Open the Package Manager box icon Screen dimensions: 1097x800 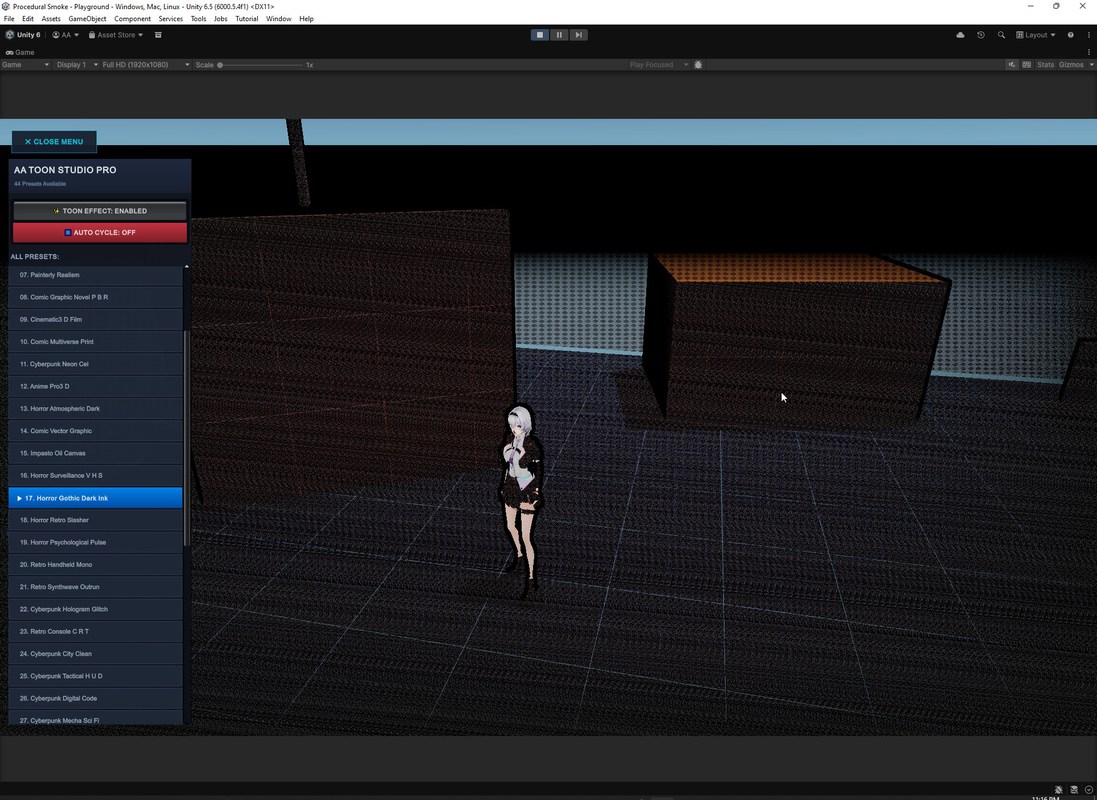pyautogui.click(x=158, y=35)
